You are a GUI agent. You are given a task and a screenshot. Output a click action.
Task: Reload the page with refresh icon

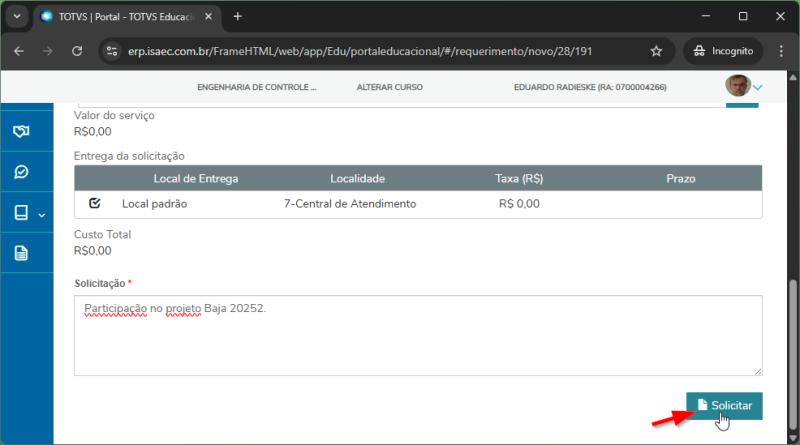[x=77, y=51]
